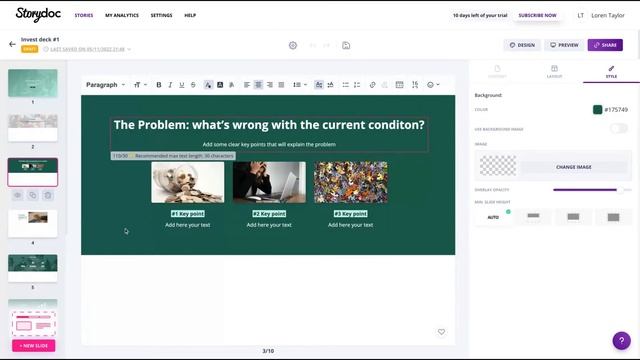640x360 pixels.
Task: Click the slide title 'The Problem' heading
Action: [x=269, y=125]
